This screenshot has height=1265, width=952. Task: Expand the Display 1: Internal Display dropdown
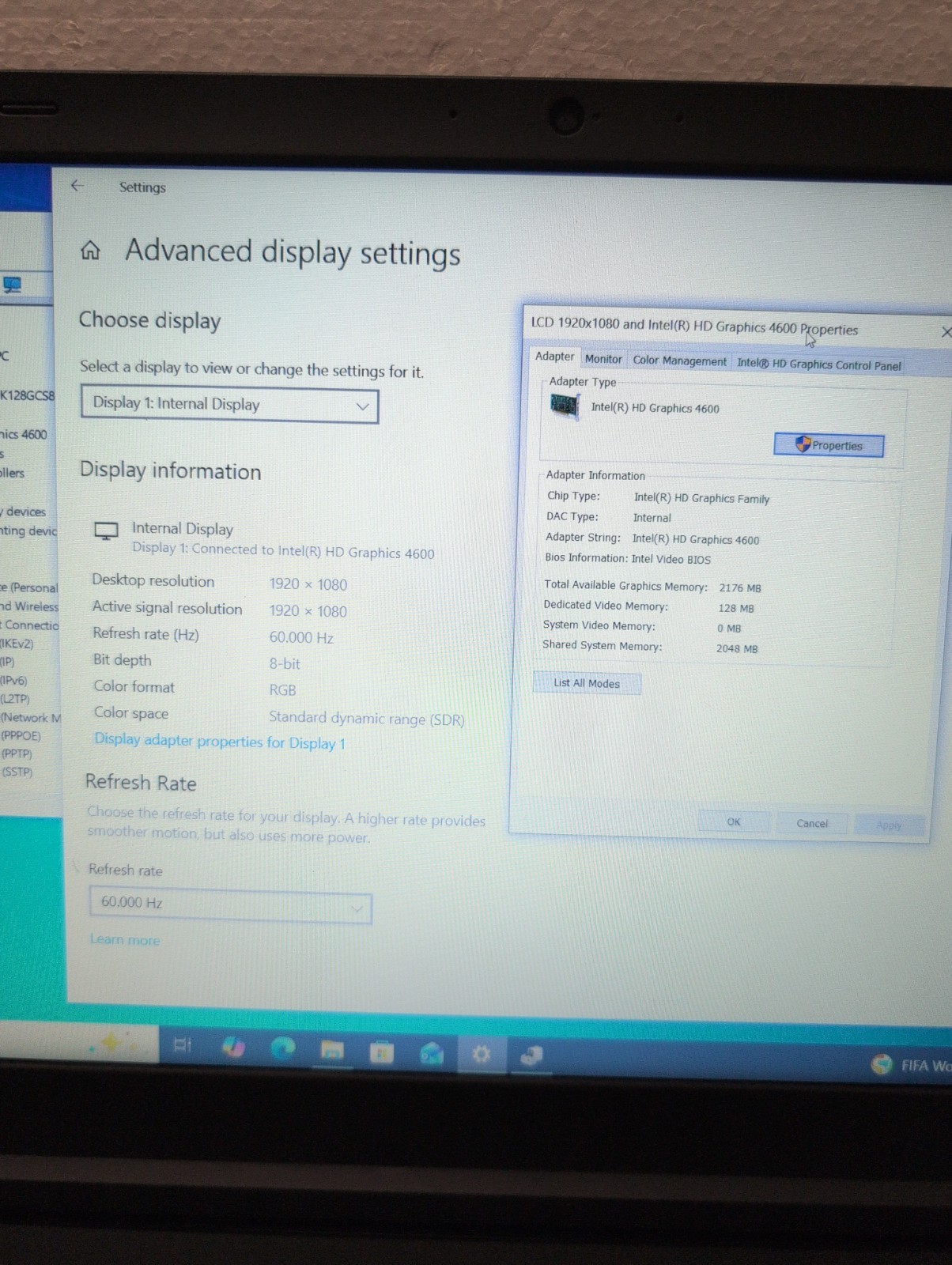(x=229, y=404)
